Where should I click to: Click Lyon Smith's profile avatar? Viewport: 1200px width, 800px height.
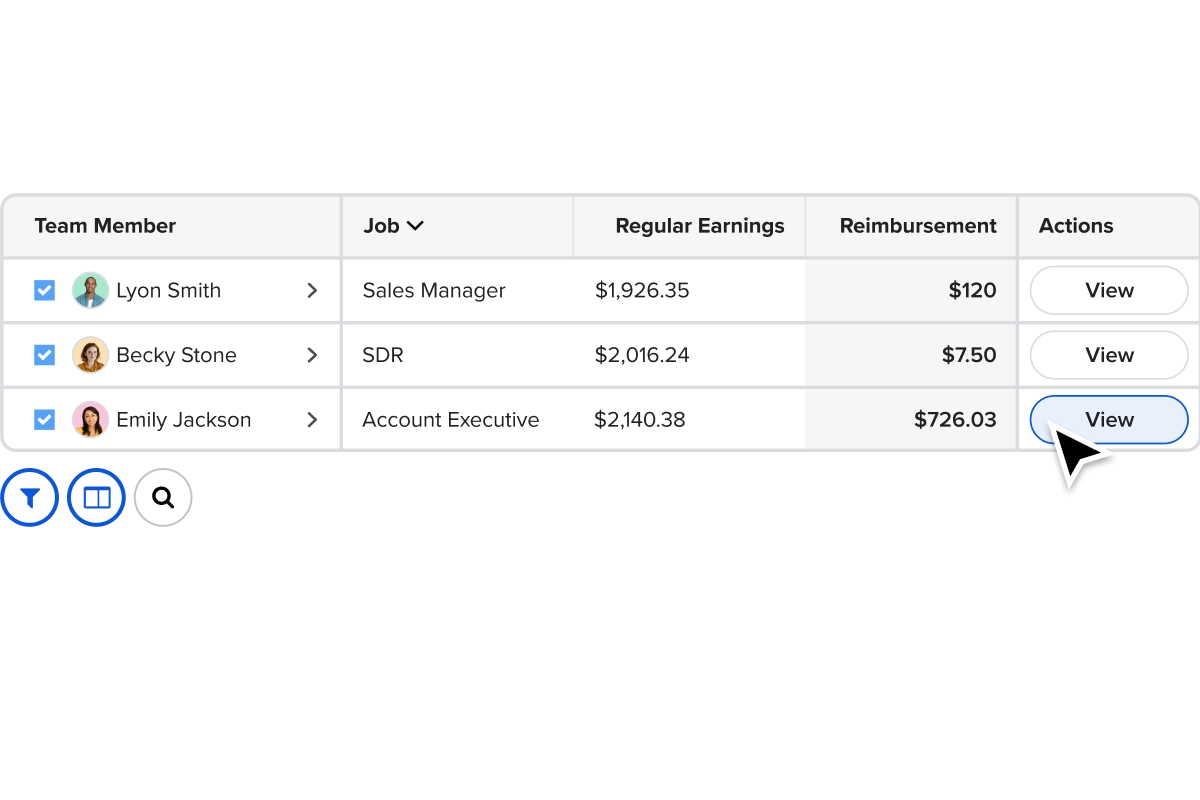coord(91,290)
